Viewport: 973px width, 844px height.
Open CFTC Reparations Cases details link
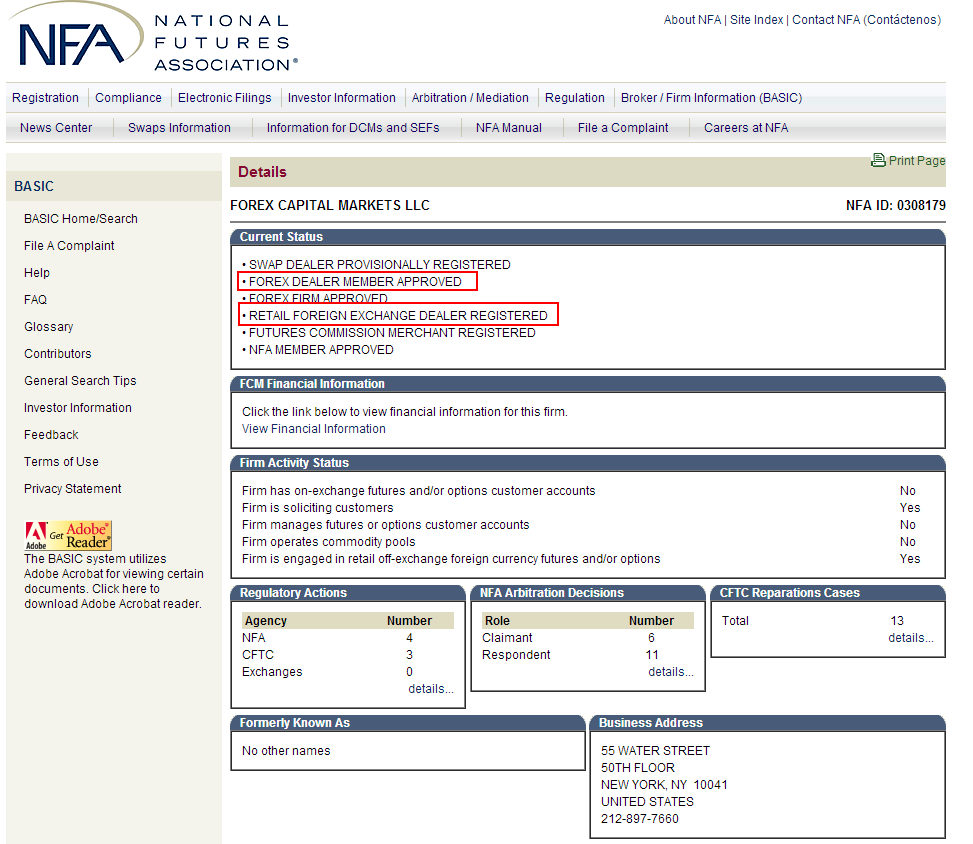pyautogui.click(x=911, y=638)
